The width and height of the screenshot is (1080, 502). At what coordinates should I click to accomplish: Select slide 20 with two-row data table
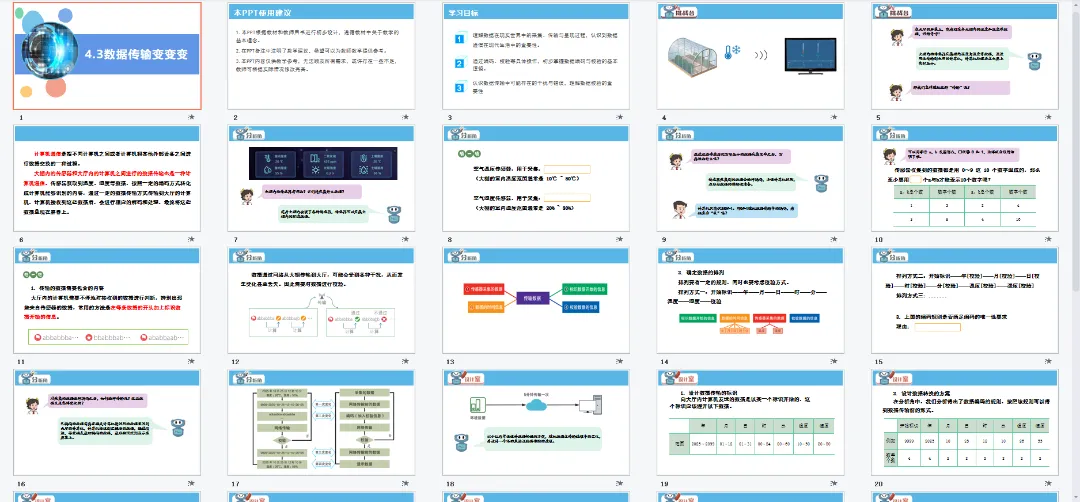coord(965,422)
